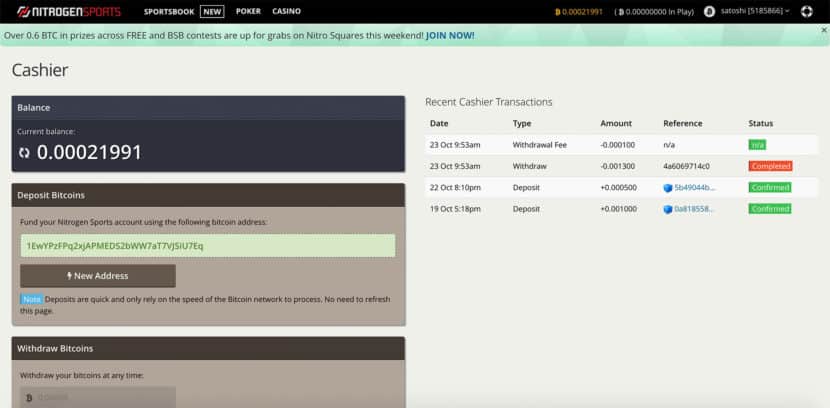Select the deposit bitcoin address field

point(208,246)
